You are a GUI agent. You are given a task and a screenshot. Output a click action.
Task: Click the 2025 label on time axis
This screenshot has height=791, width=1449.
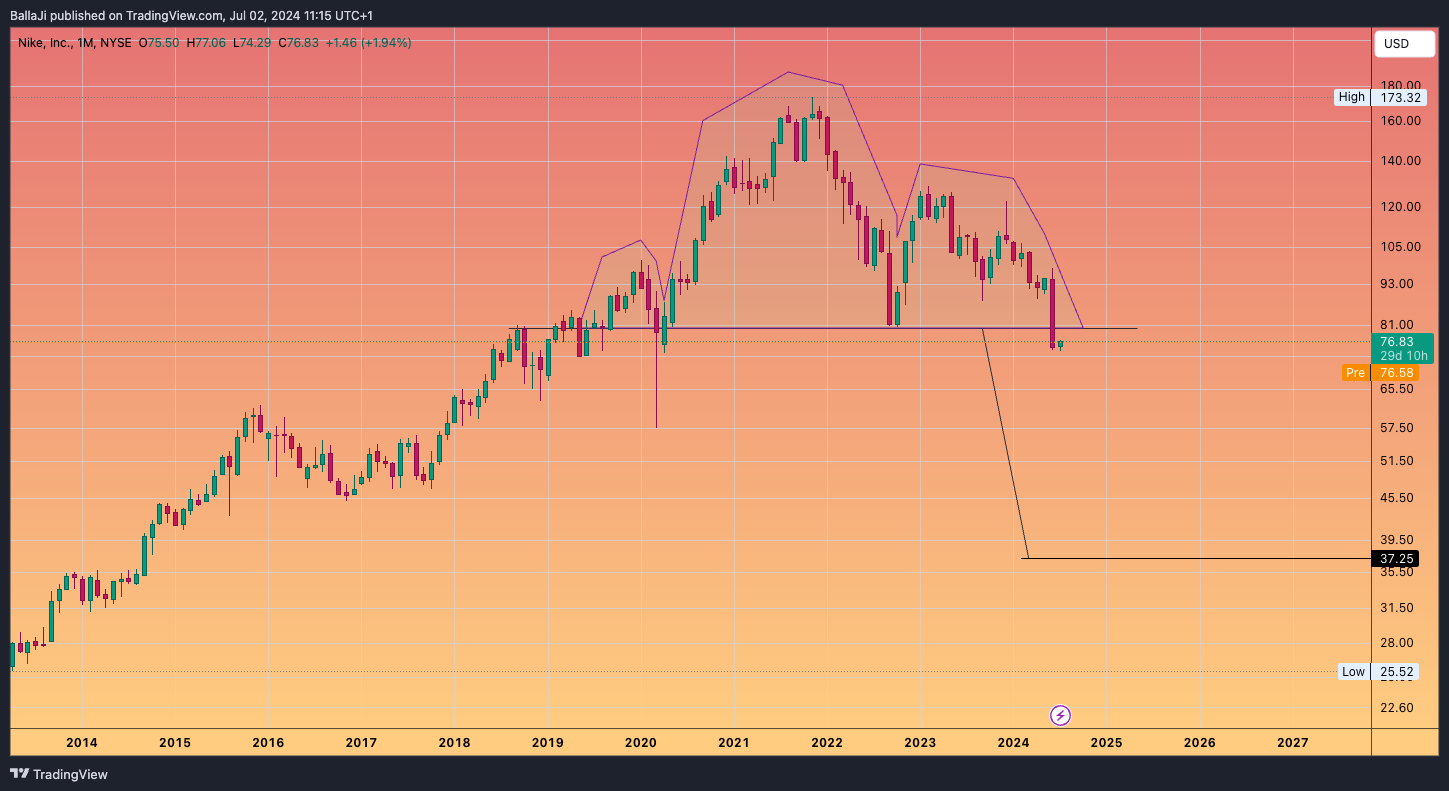click(x=1106, y=743)
